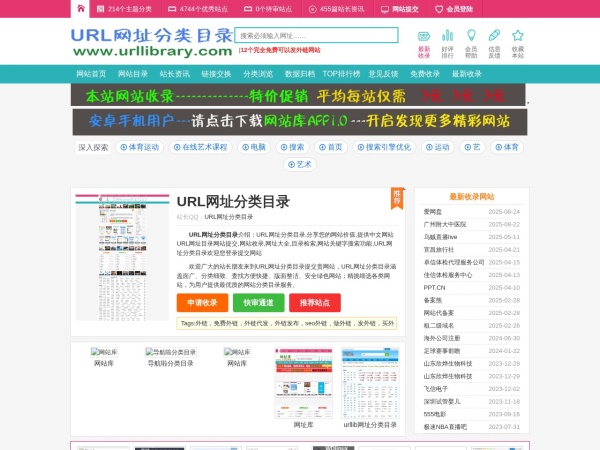Open 爱网盘 in the latest sites list
Image resolution: width=600 pixels, height=450 pixels.
click(433, 212)
